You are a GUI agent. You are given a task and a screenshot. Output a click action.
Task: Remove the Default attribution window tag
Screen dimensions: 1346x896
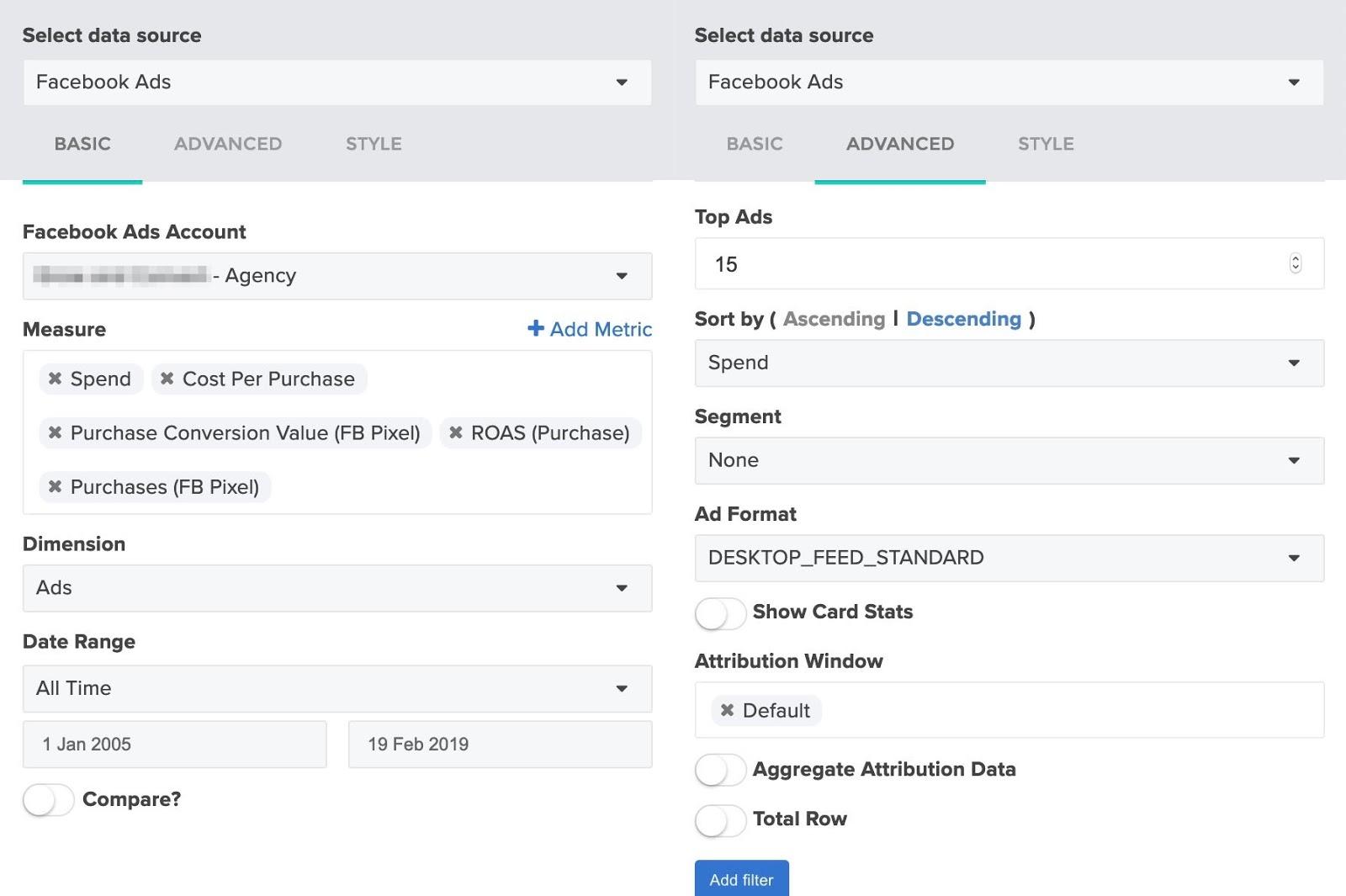(727, 710)
